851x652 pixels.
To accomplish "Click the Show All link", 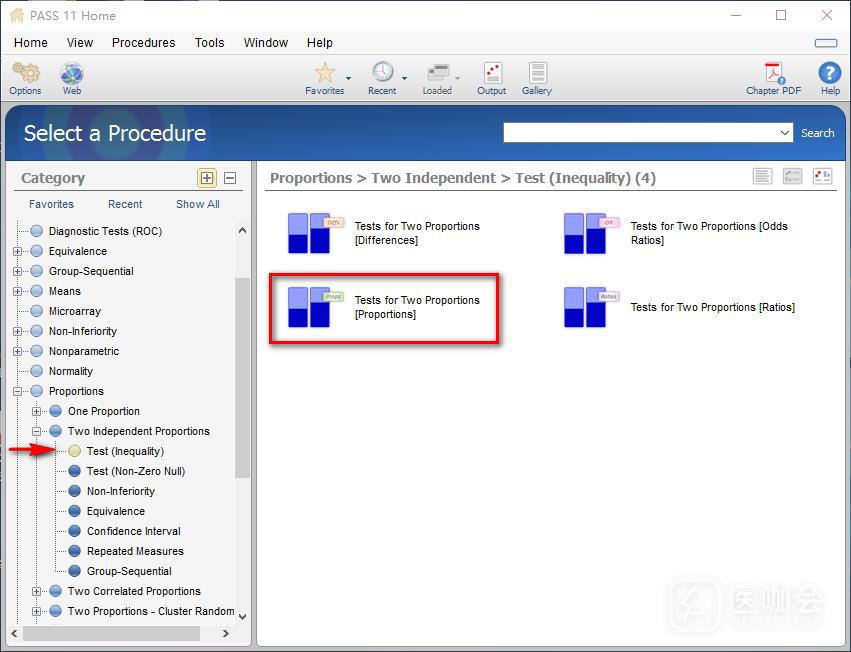I will coord(197,204).
